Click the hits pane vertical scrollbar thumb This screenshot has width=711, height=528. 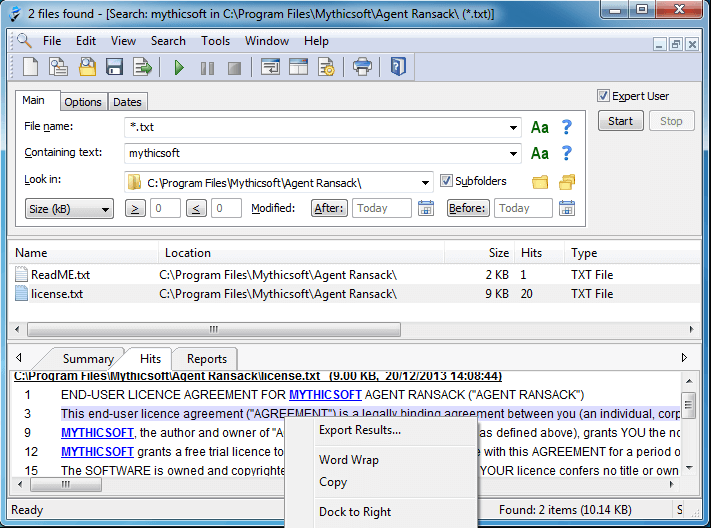pos(688,404)
